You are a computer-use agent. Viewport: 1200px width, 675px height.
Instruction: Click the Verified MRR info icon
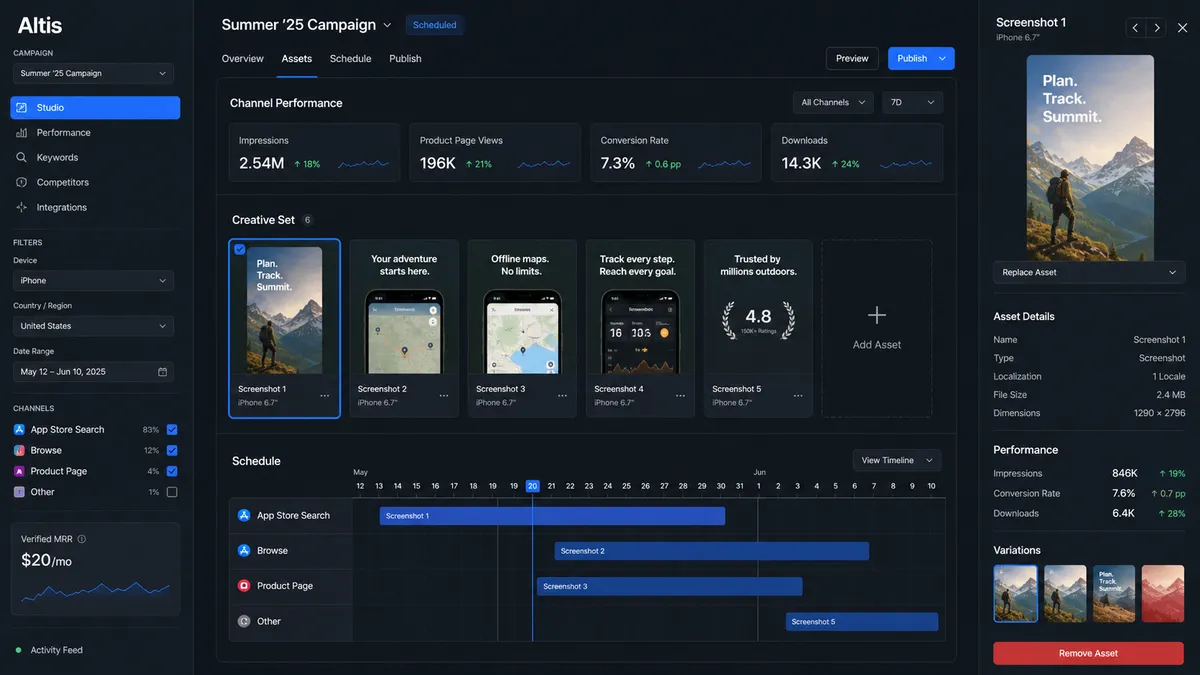[82, 539]
